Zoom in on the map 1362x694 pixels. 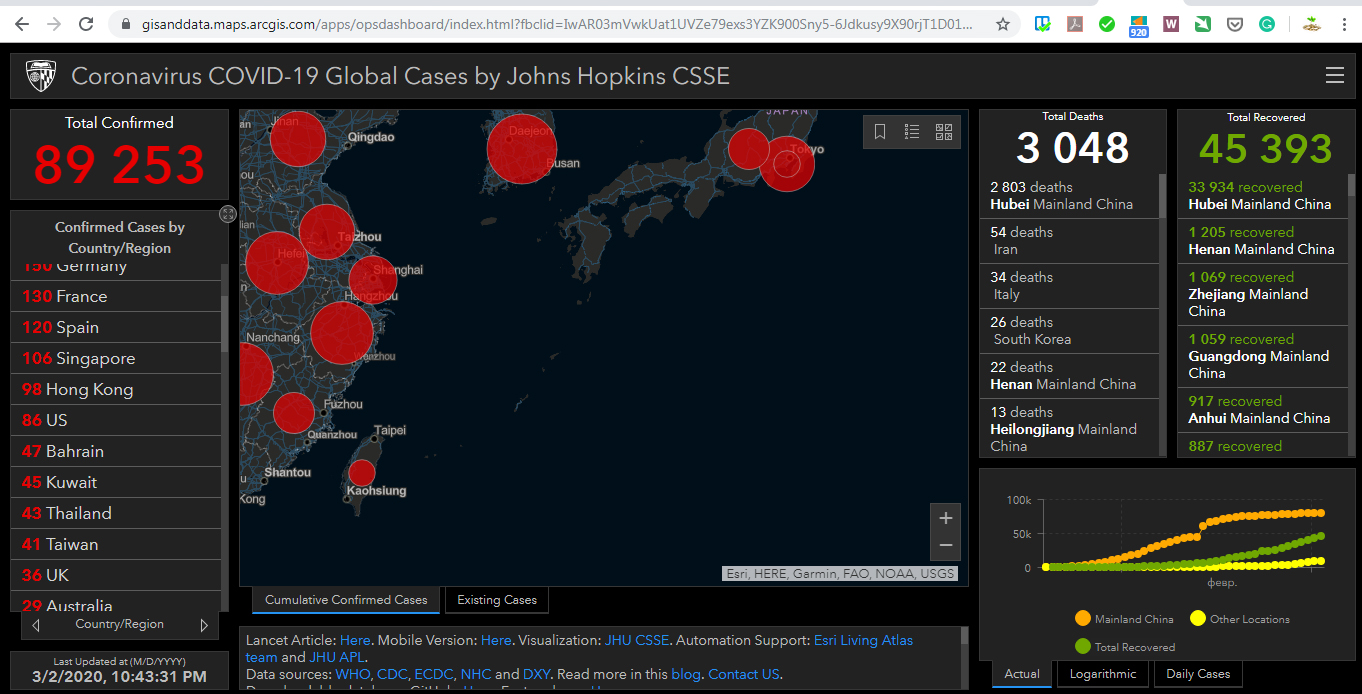point(945,518)
